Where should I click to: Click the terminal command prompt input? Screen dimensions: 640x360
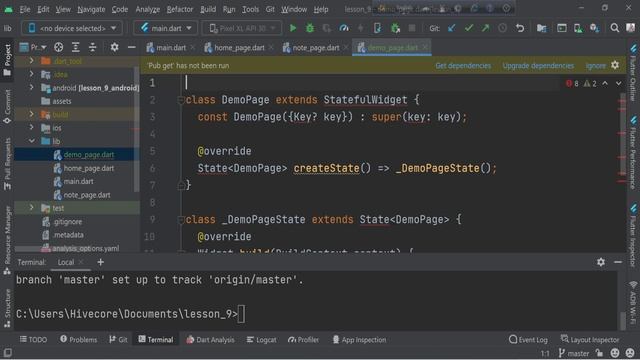coord(242,314)
